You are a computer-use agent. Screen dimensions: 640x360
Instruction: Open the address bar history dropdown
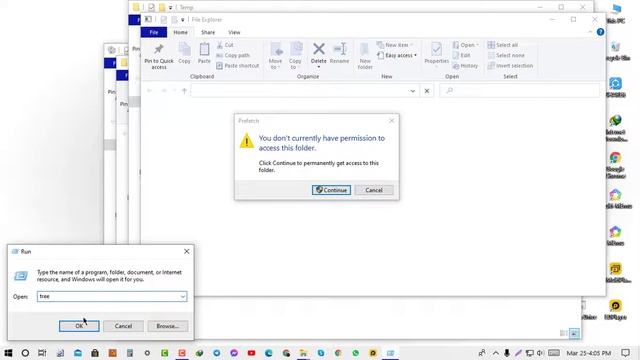413,91
